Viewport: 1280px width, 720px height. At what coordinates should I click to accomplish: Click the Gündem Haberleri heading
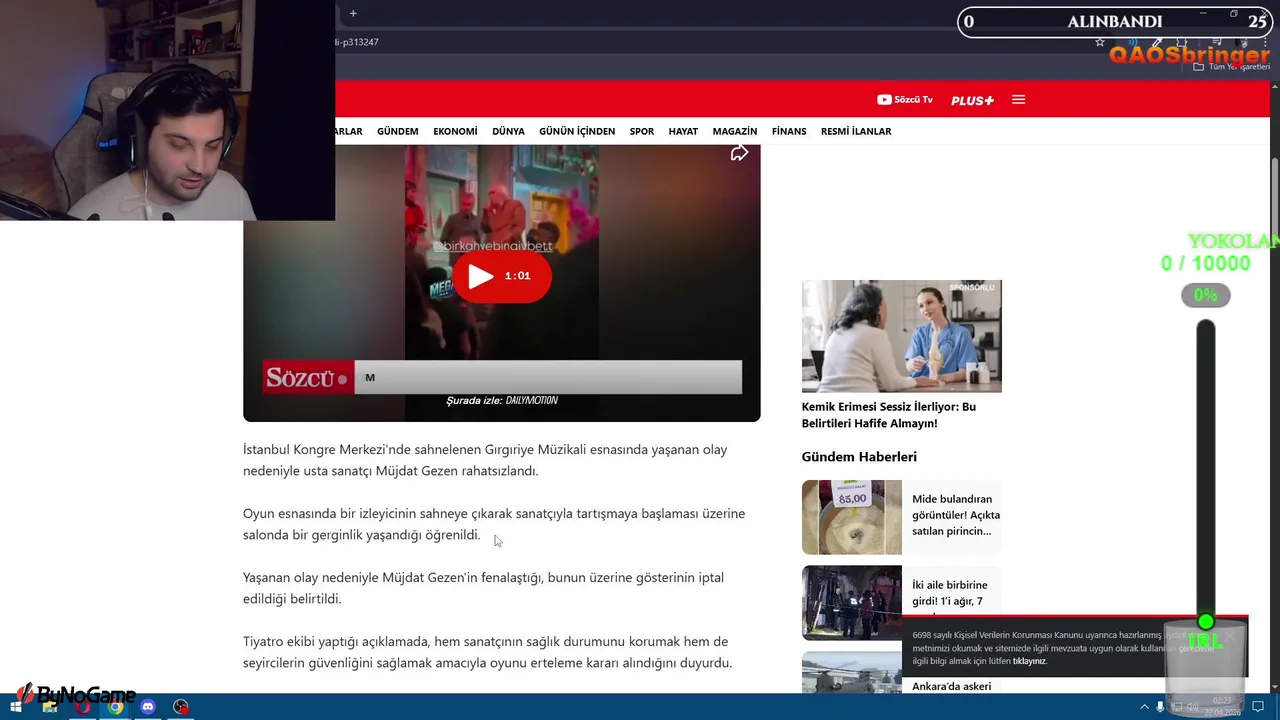click(859, 457)
